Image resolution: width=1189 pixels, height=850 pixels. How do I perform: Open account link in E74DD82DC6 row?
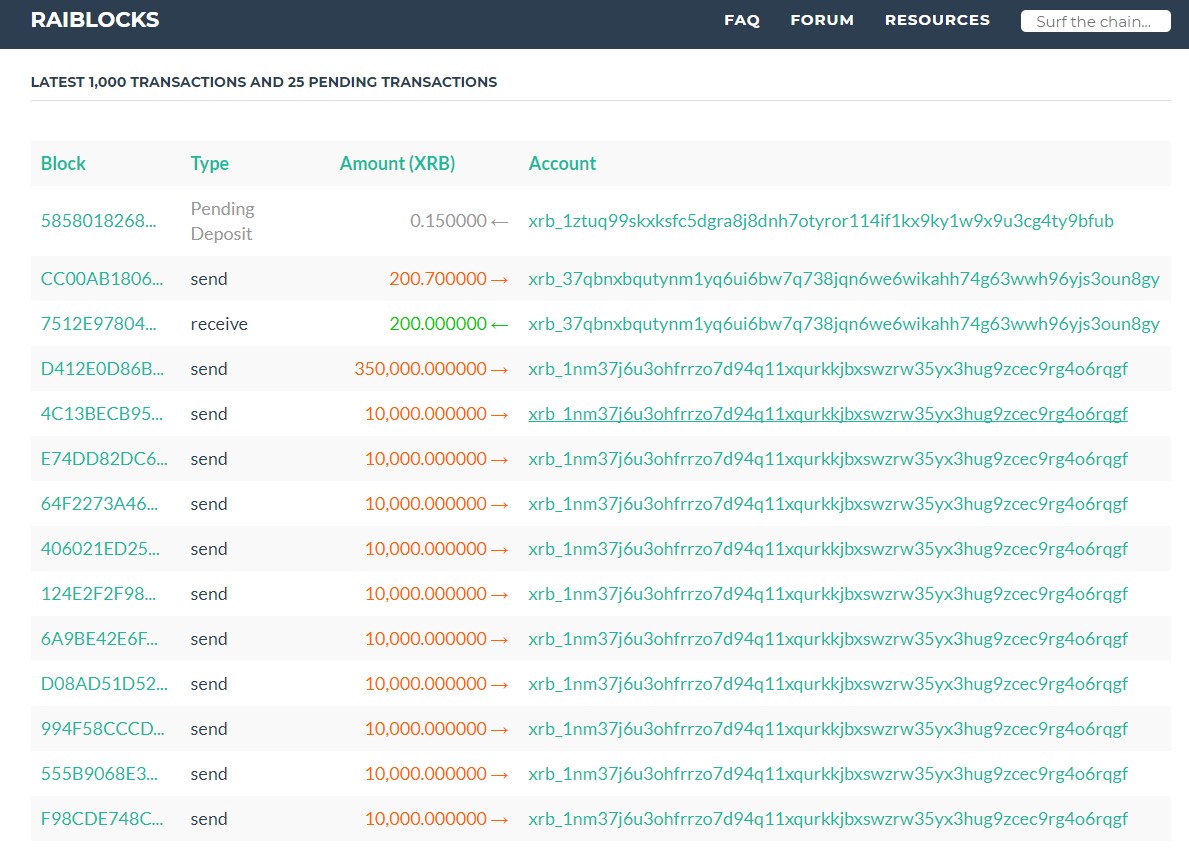coord(828,459)
